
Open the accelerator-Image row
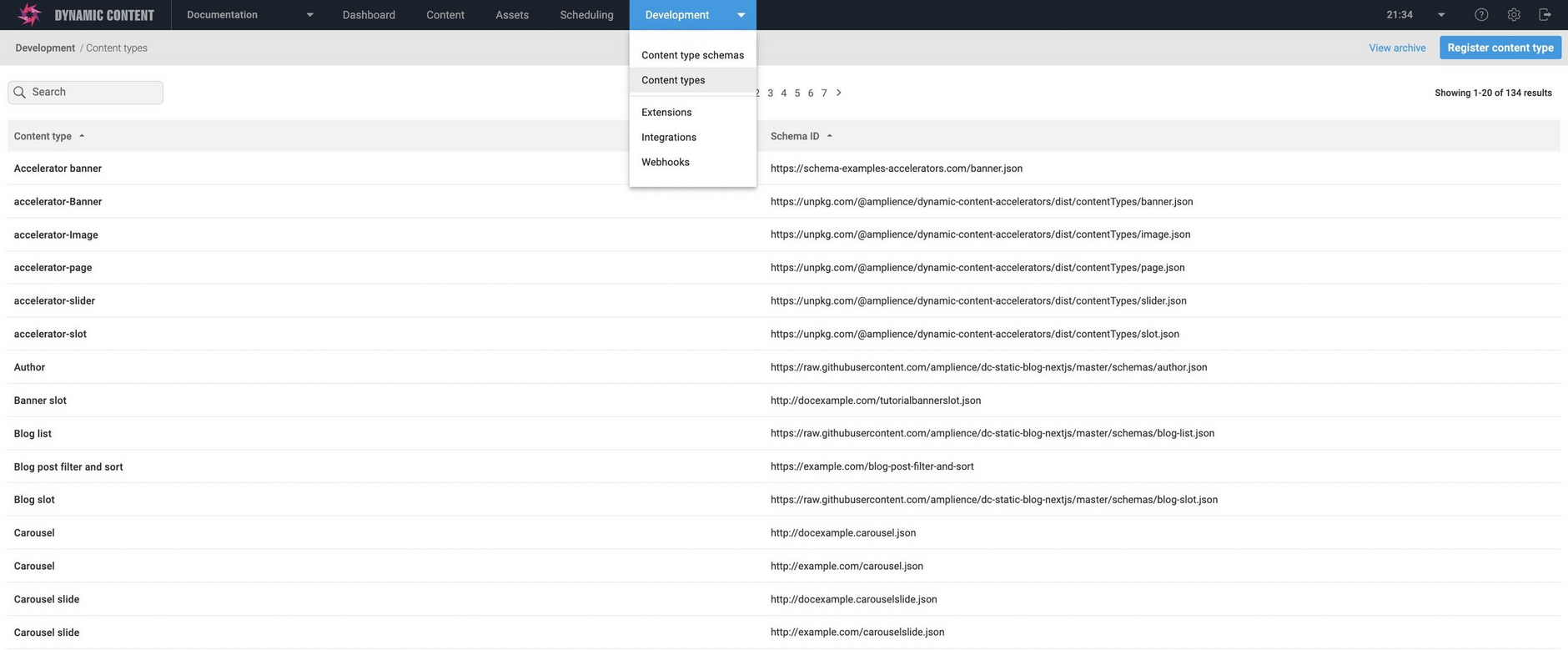click(784, 234)
